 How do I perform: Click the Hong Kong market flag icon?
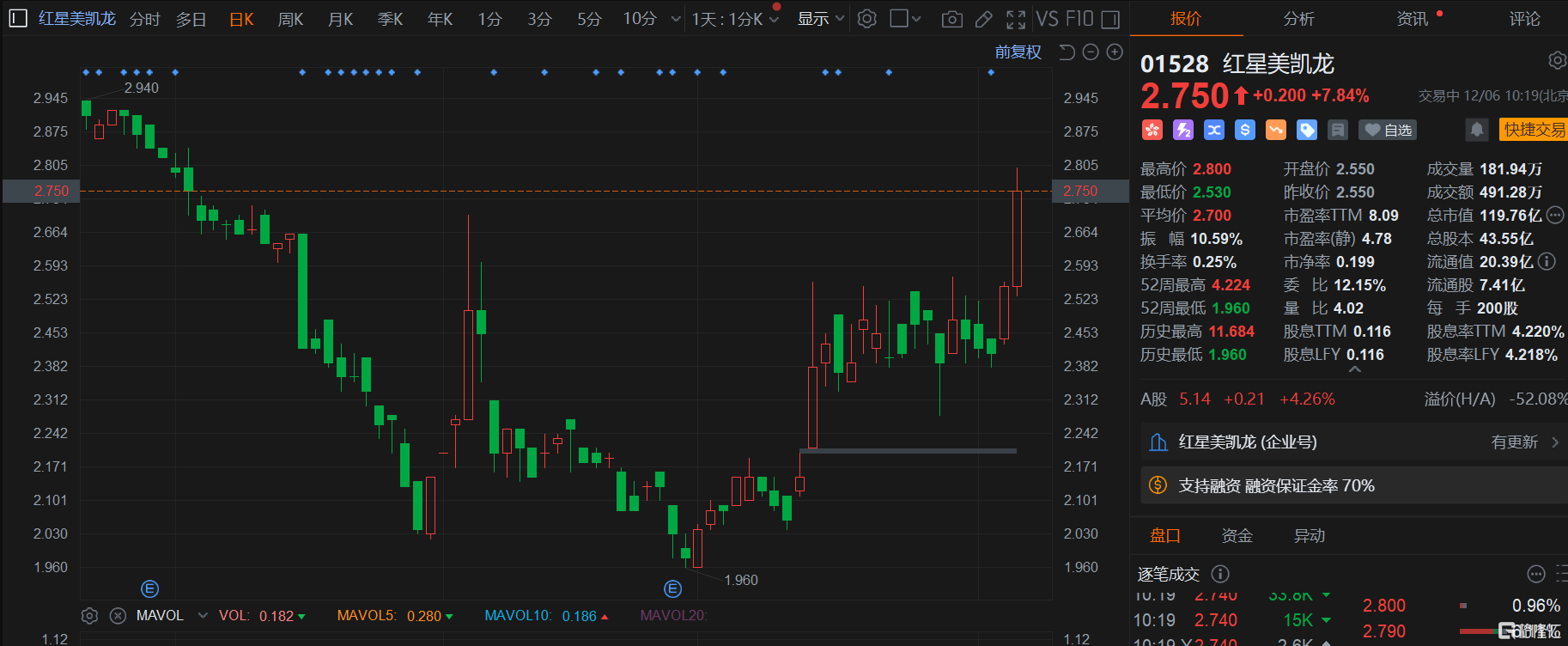pos(1152,130)
